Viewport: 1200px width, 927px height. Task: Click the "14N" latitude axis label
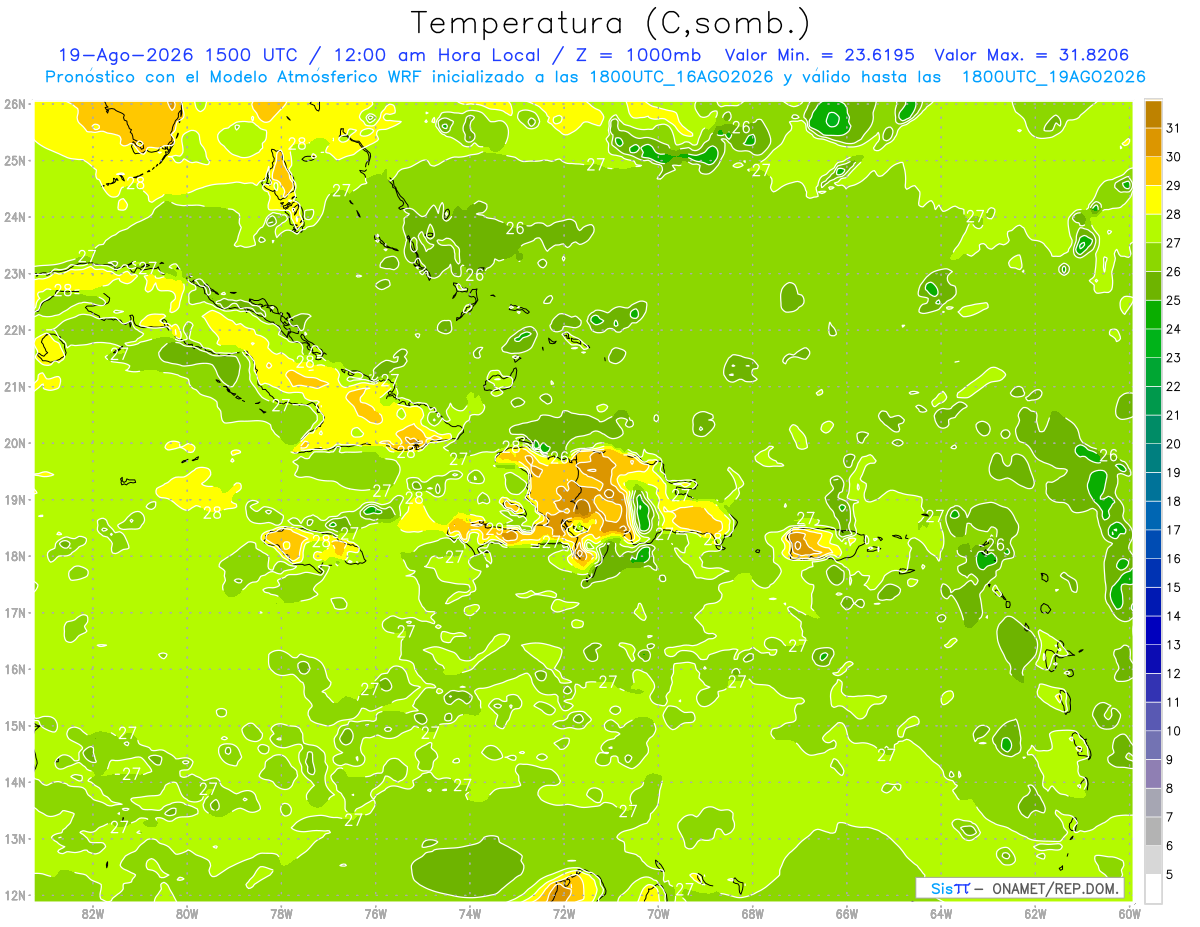[15, 782]
